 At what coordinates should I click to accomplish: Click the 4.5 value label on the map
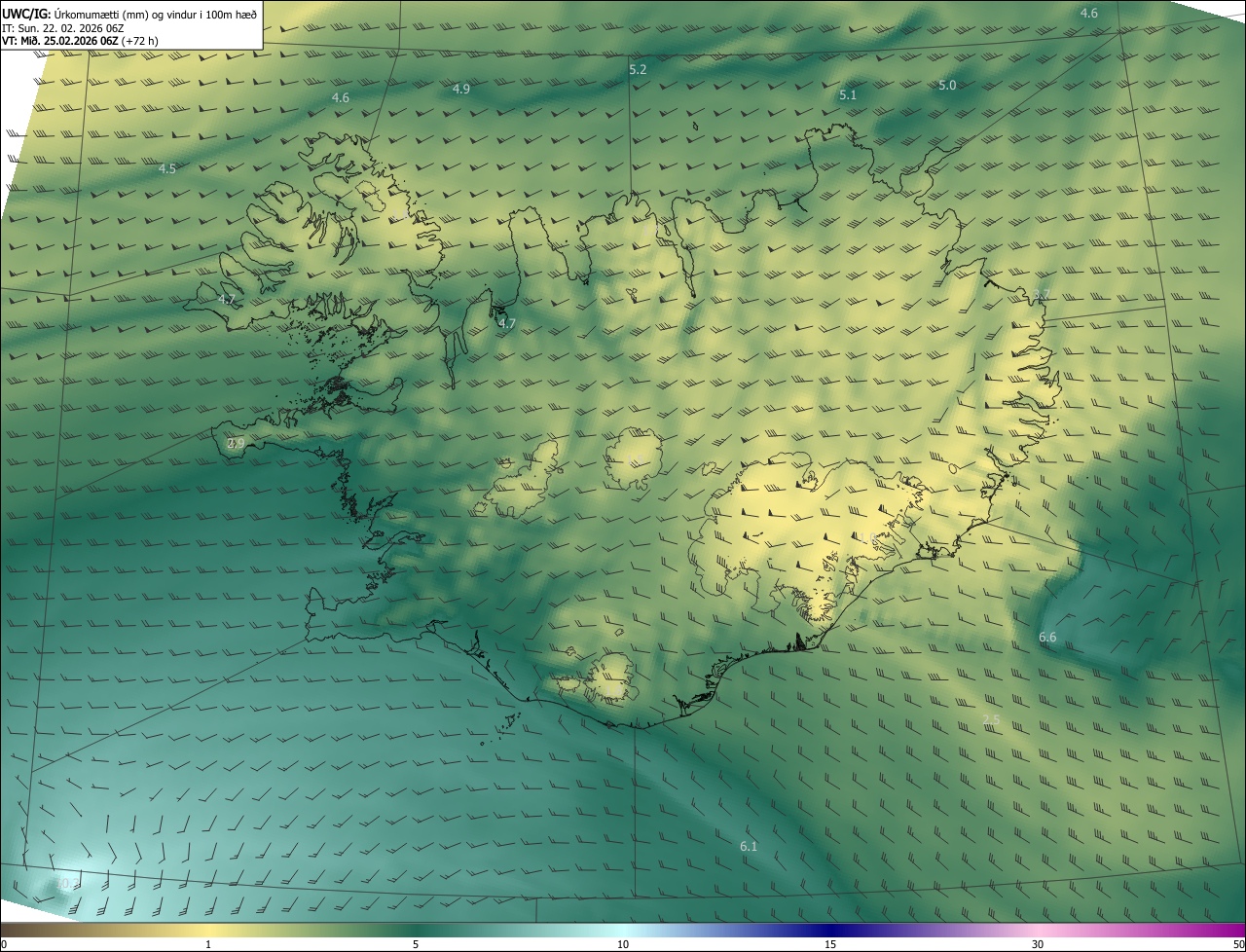point(167,169)
